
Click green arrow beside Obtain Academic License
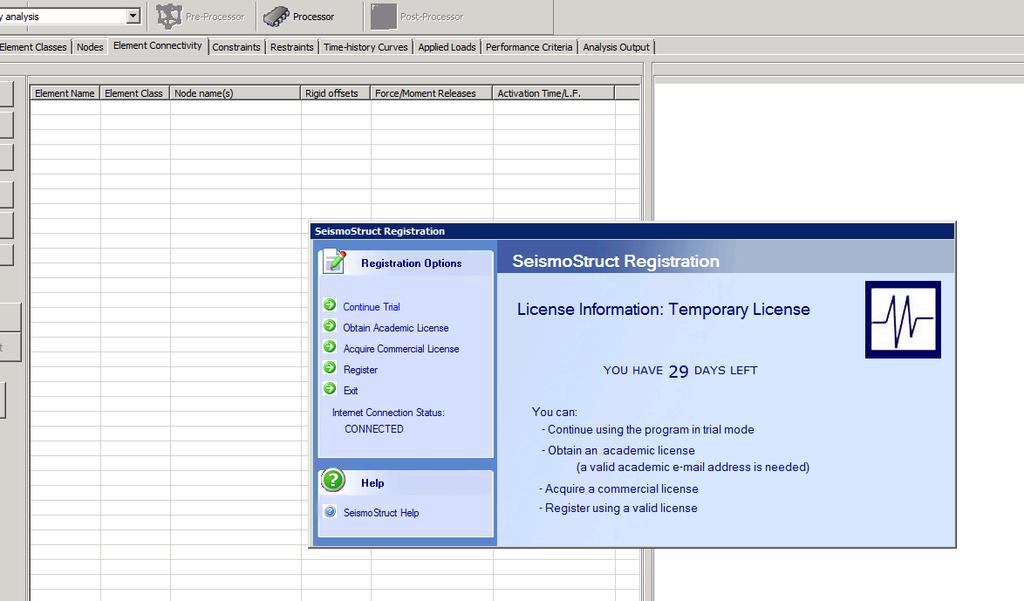(330, 326)
